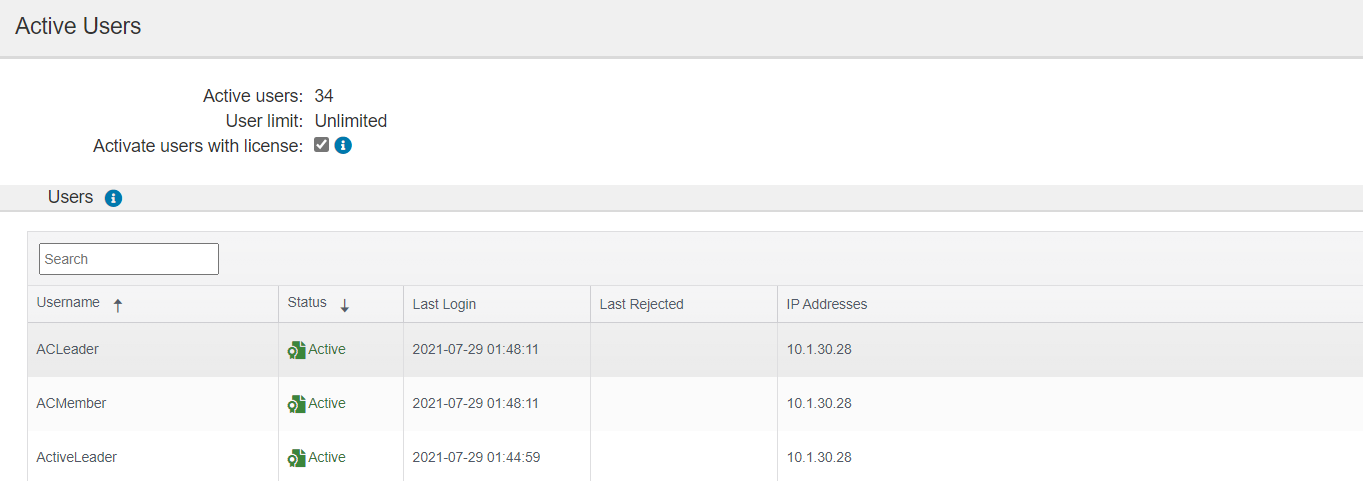Click Last Rejected column header
This screenshot has width=1363, height=481.
click(684, 303)
